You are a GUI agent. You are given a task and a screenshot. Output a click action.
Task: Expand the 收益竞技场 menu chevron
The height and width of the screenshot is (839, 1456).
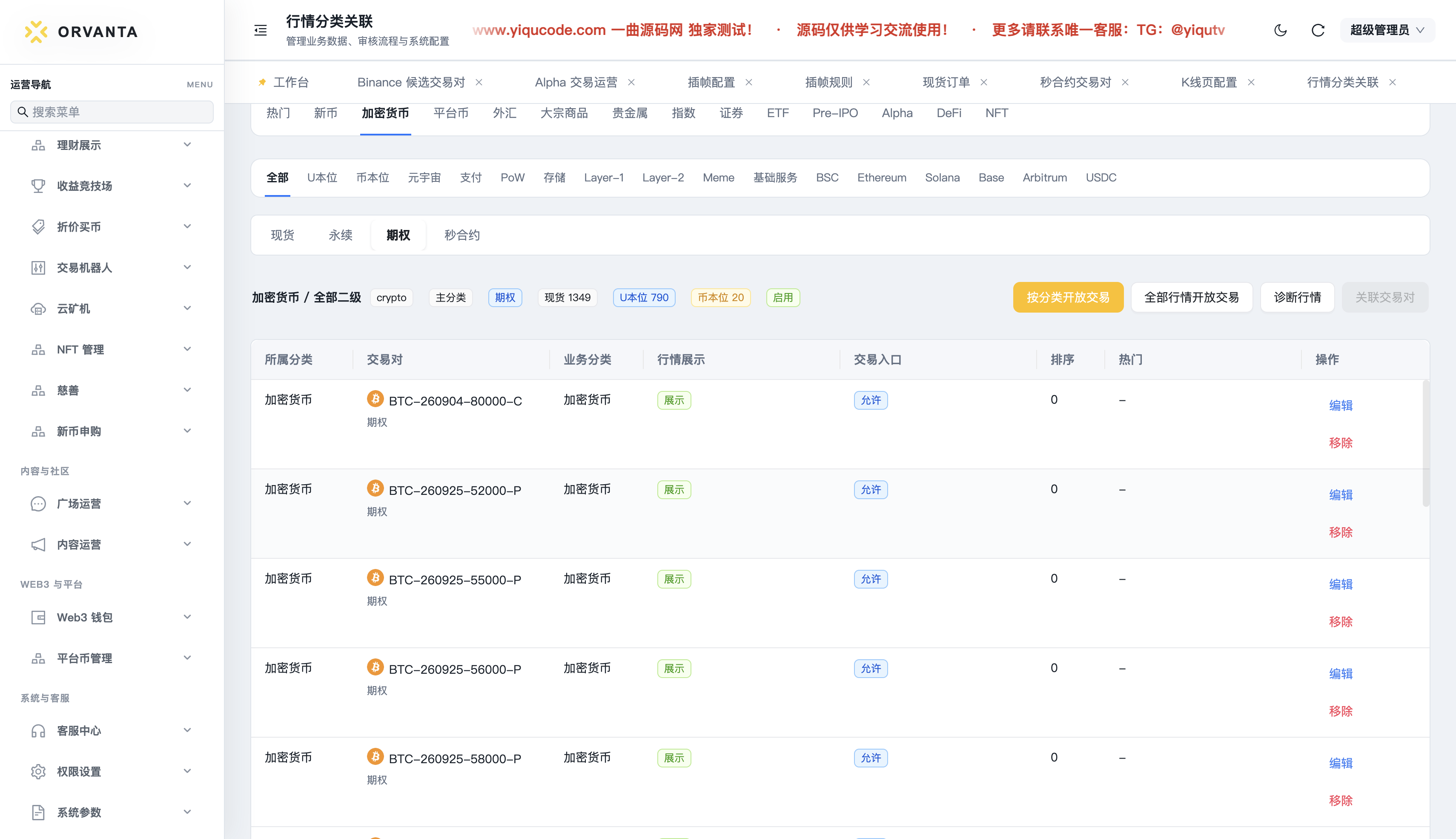coord(187,186)
